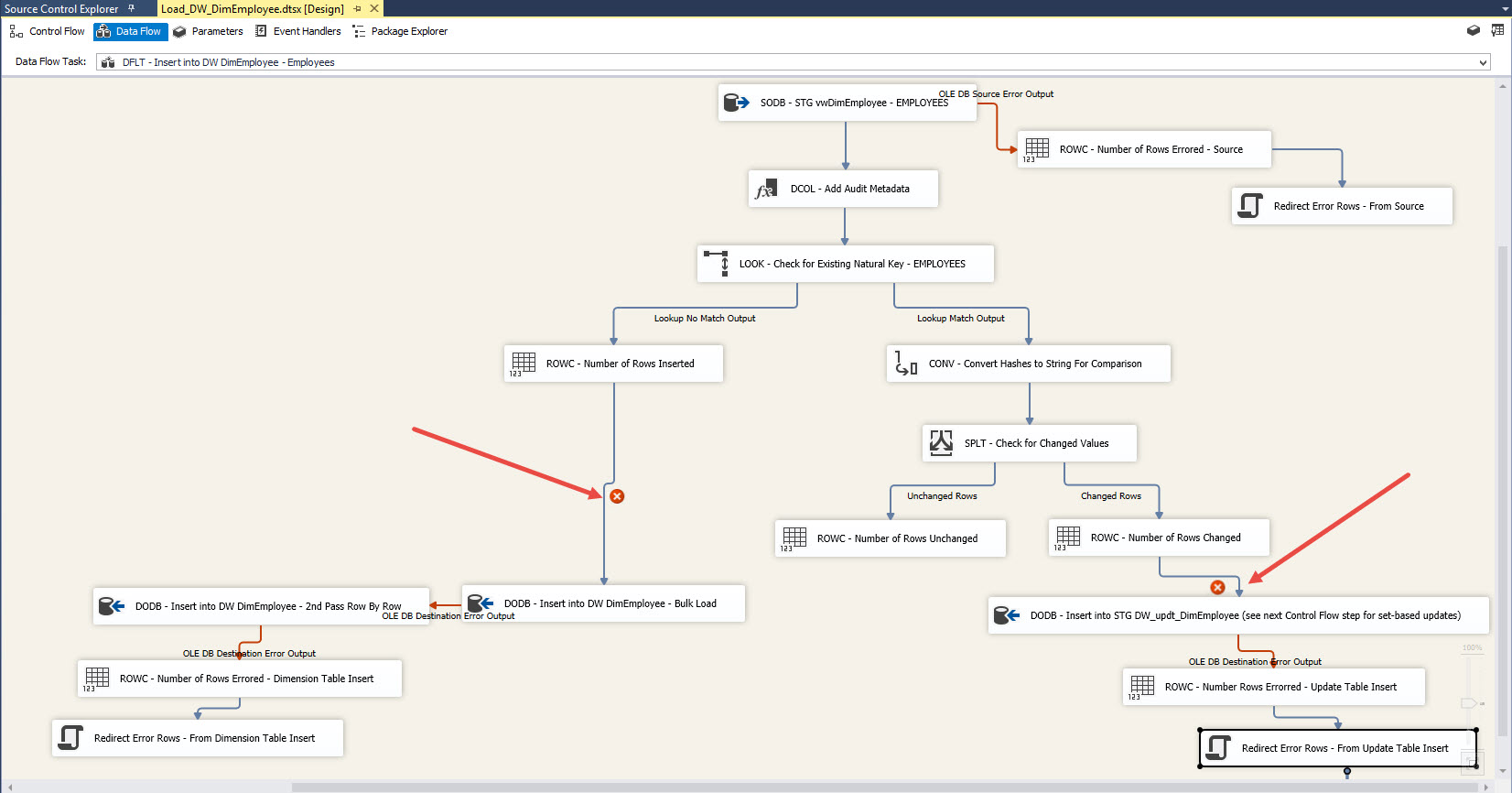Pin the Load_DW_DimEmployee.dtsx tab
The image size is (1512, 793).
pyautogui.click(x=358, y=8)
